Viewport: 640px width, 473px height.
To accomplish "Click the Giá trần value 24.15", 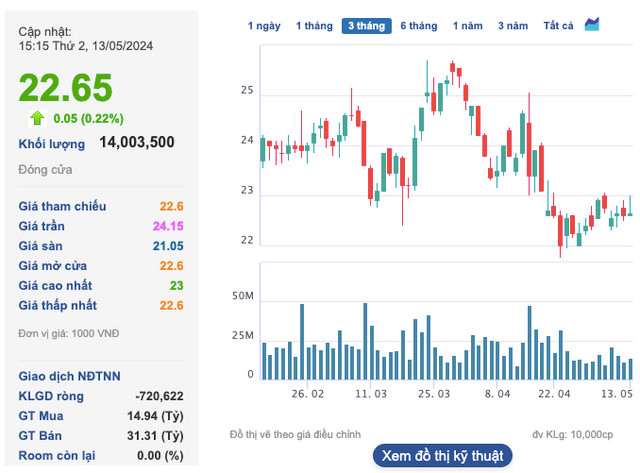I will coord(166,226).
